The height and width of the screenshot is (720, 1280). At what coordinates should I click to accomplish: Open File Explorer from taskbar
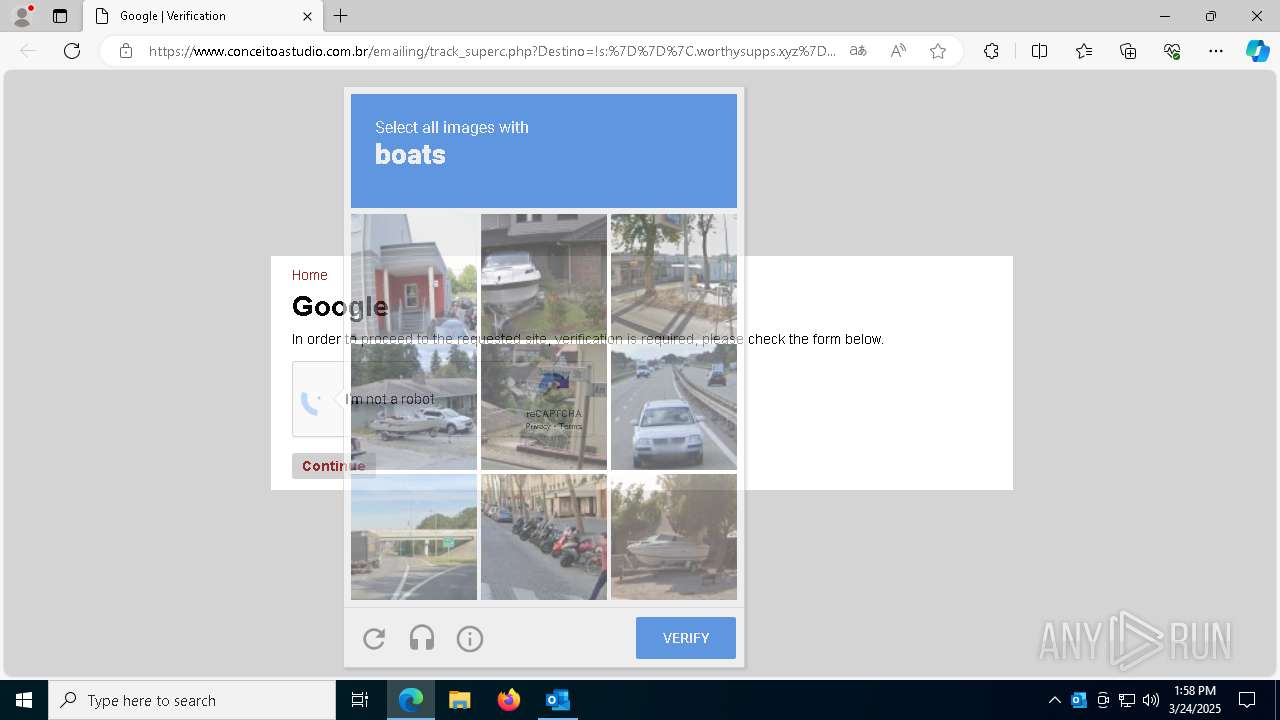459,700
